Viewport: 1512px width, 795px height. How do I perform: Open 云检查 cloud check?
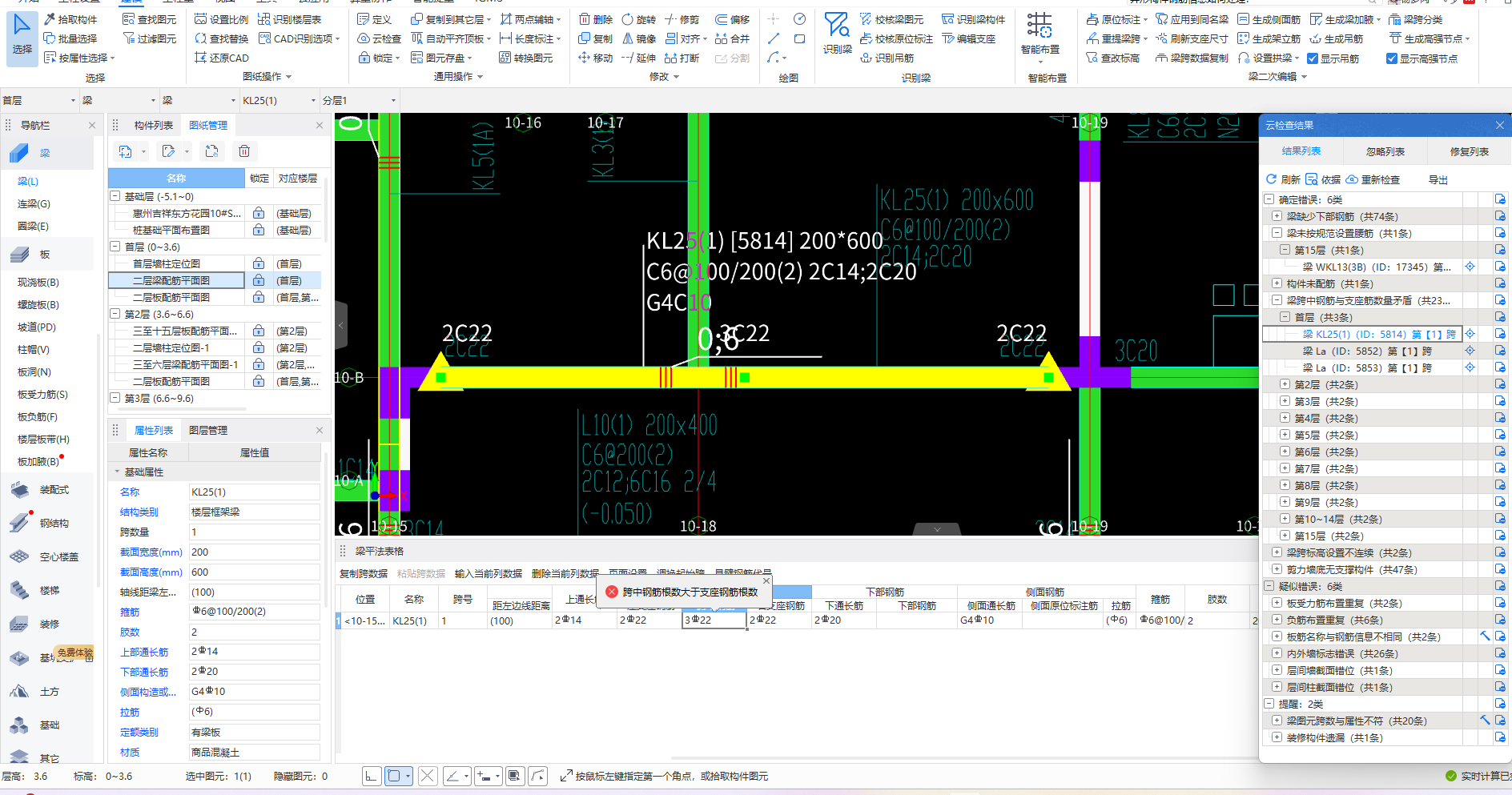pos(379,38)
